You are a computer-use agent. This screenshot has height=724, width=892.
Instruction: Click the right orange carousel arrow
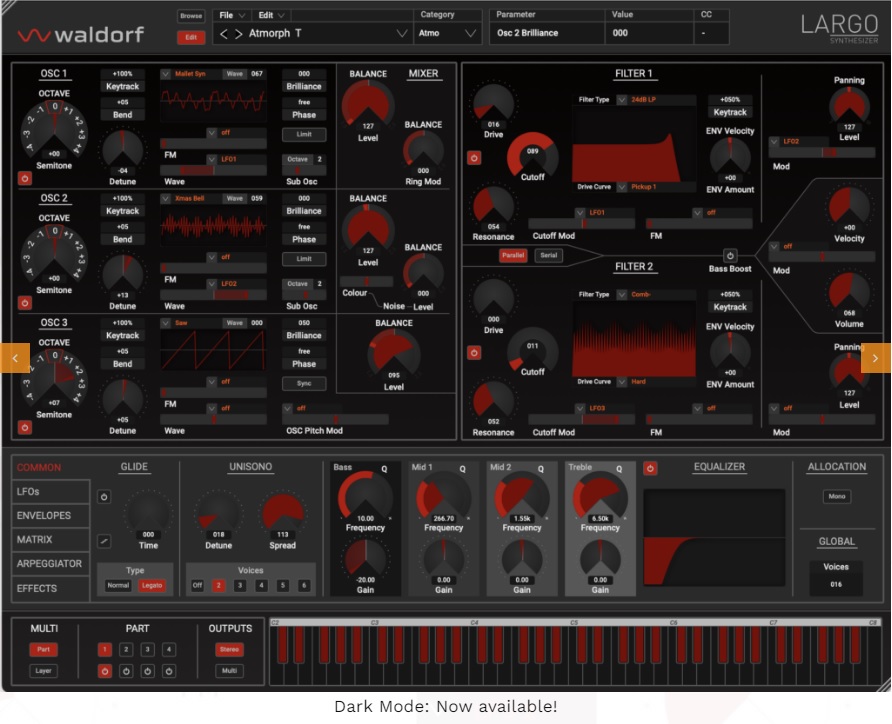click(876, 358)
